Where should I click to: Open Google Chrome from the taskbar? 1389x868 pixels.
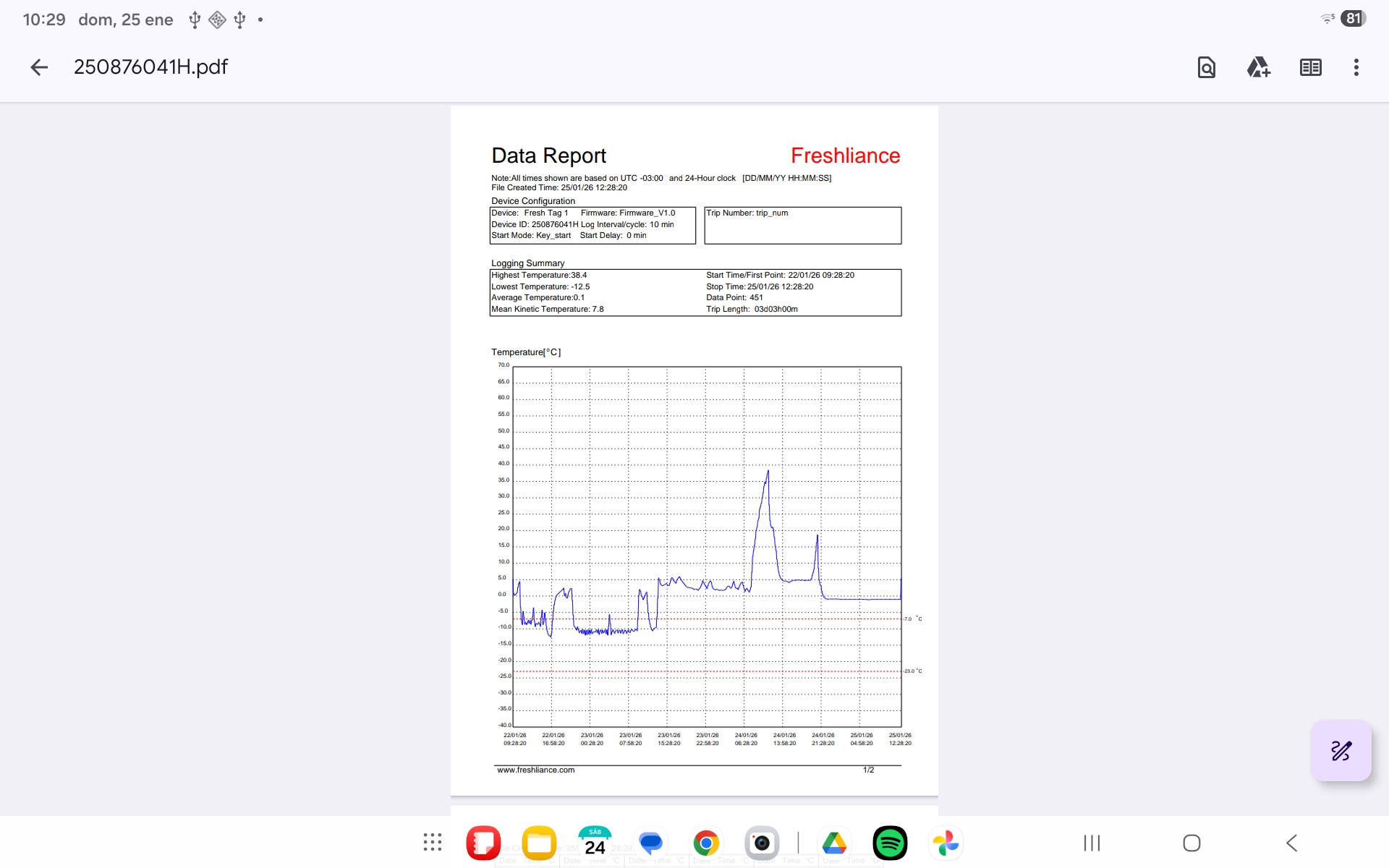point(706,843)
